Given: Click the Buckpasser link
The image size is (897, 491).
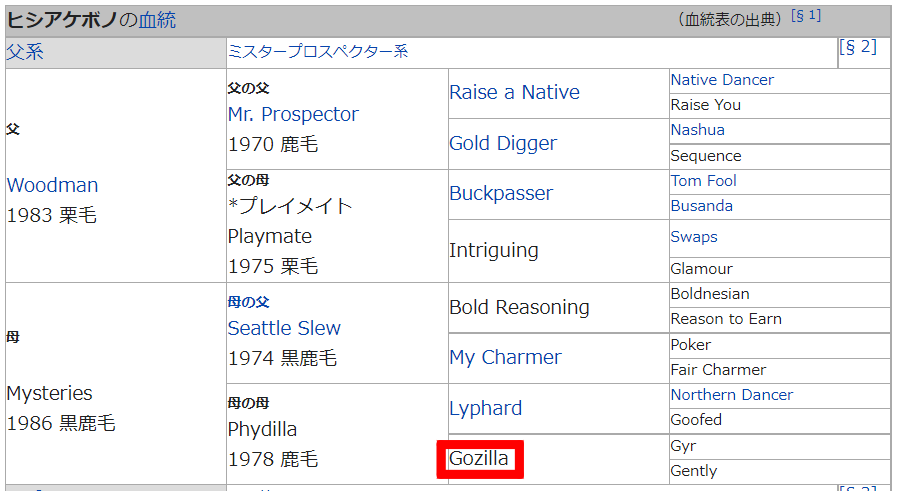Looking at the screenshot, I should pyautogui.click(x=501, y=193).
